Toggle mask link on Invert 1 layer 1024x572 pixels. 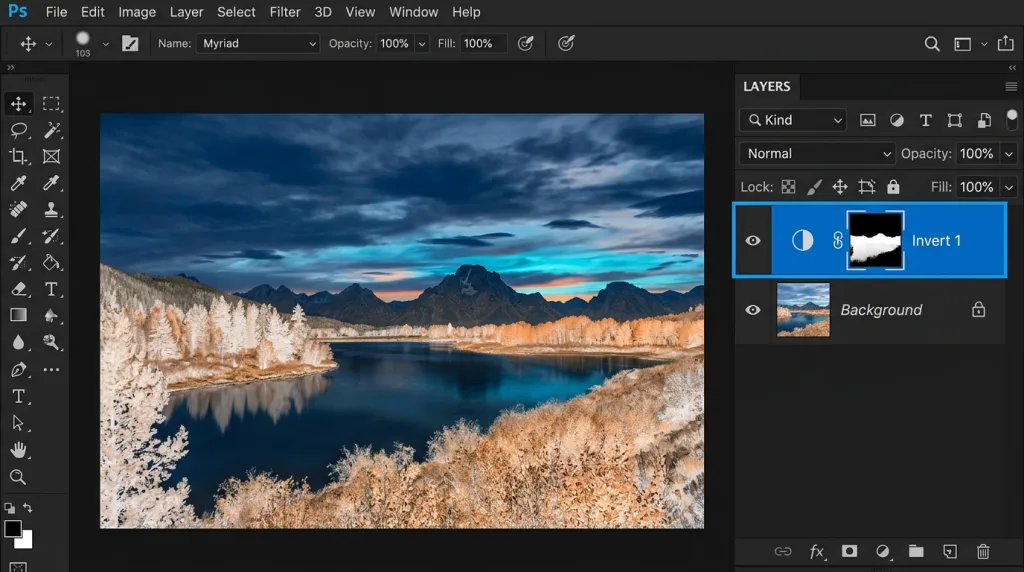838,240
